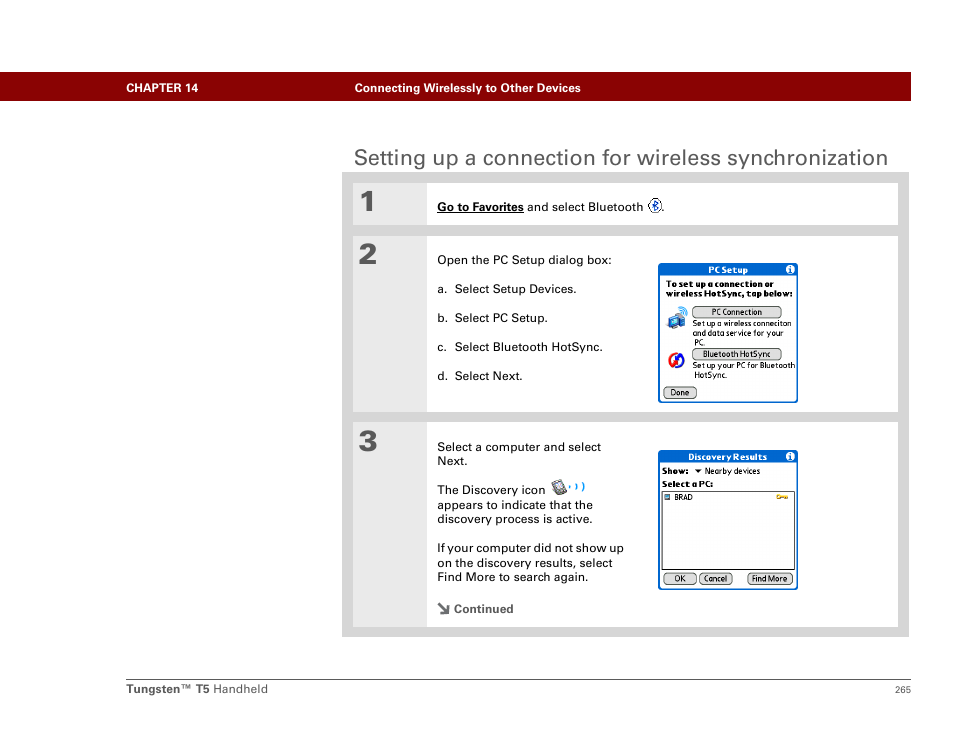
Task: Tap Done in PC Setup dialog
Action: tap(680, 392)
